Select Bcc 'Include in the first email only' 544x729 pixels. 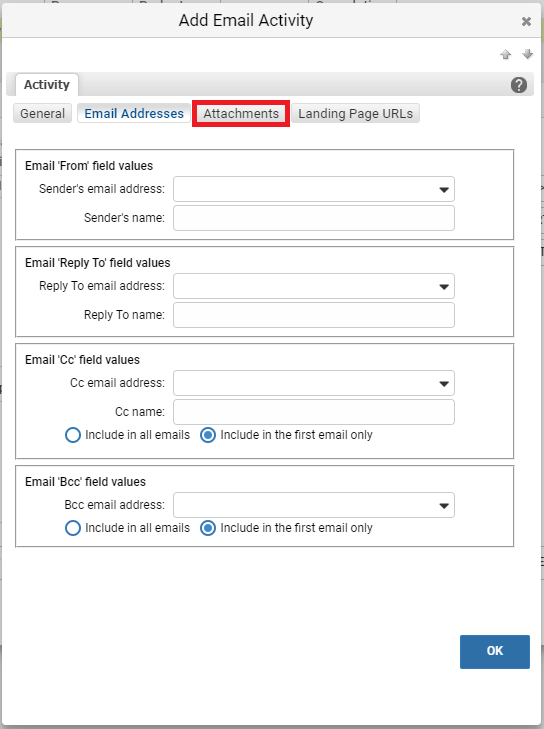[x=208, y=528]
